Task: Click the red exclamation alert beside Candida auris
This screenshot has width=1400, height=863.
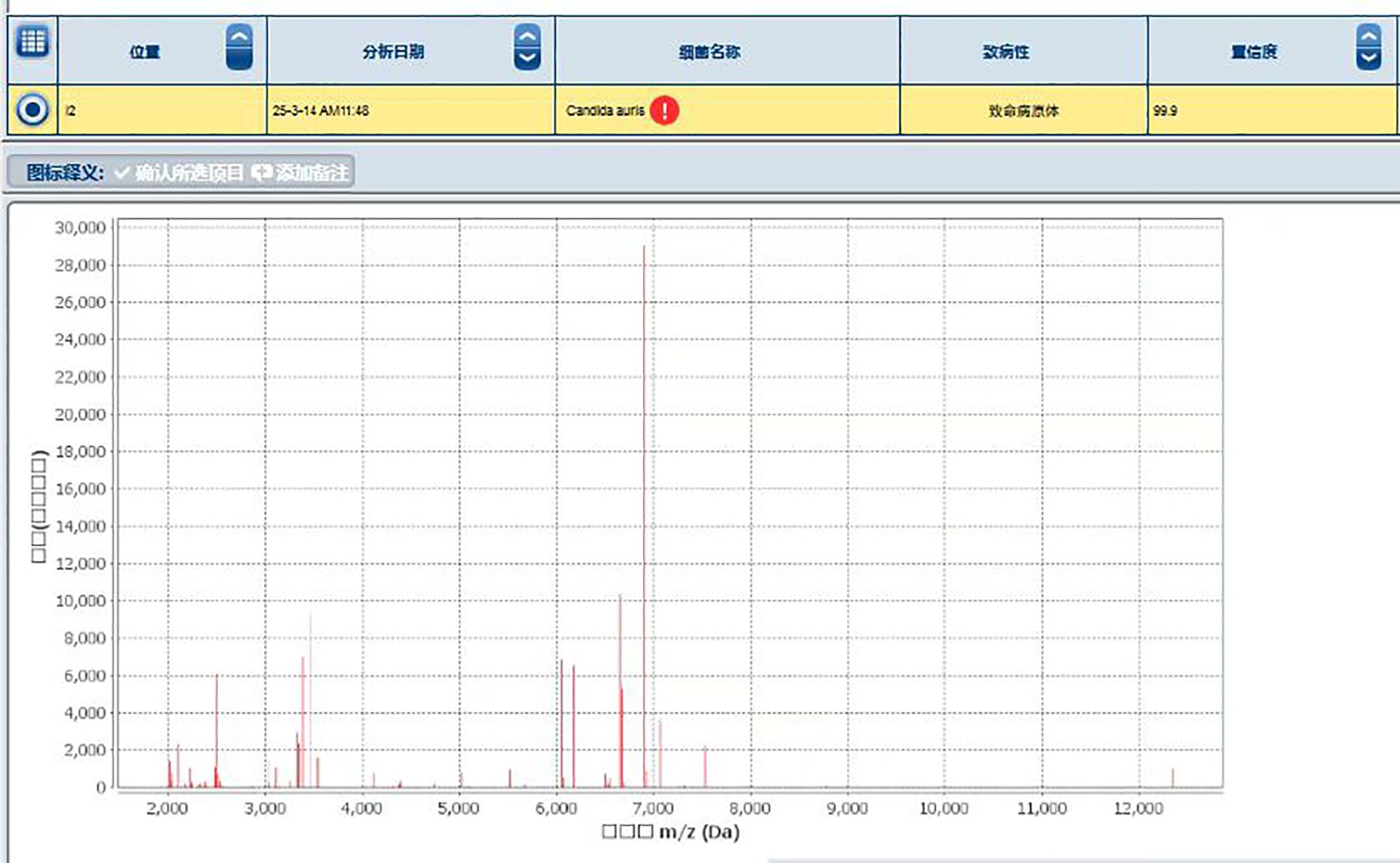Action: click(665, 110)
